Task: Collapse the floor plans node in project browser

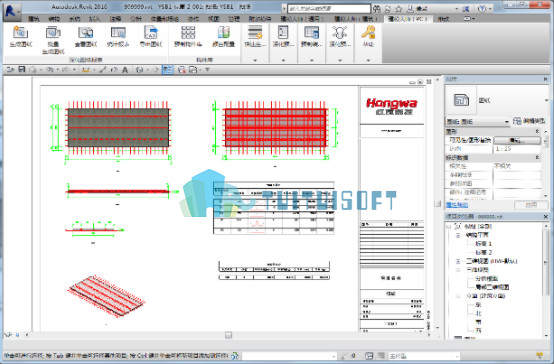Action: pyautogui.click(x=458, y=235)
